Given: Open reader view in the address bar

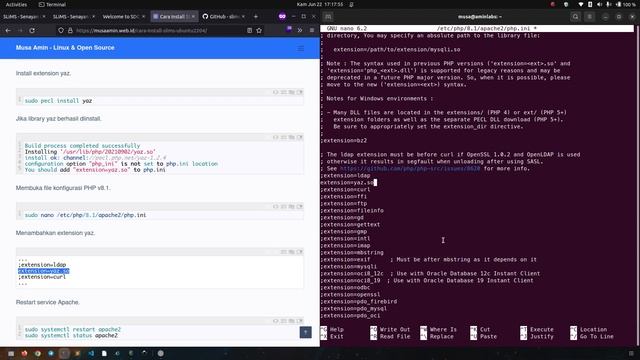Looking at the screenshot, I should tap(249, 30).
